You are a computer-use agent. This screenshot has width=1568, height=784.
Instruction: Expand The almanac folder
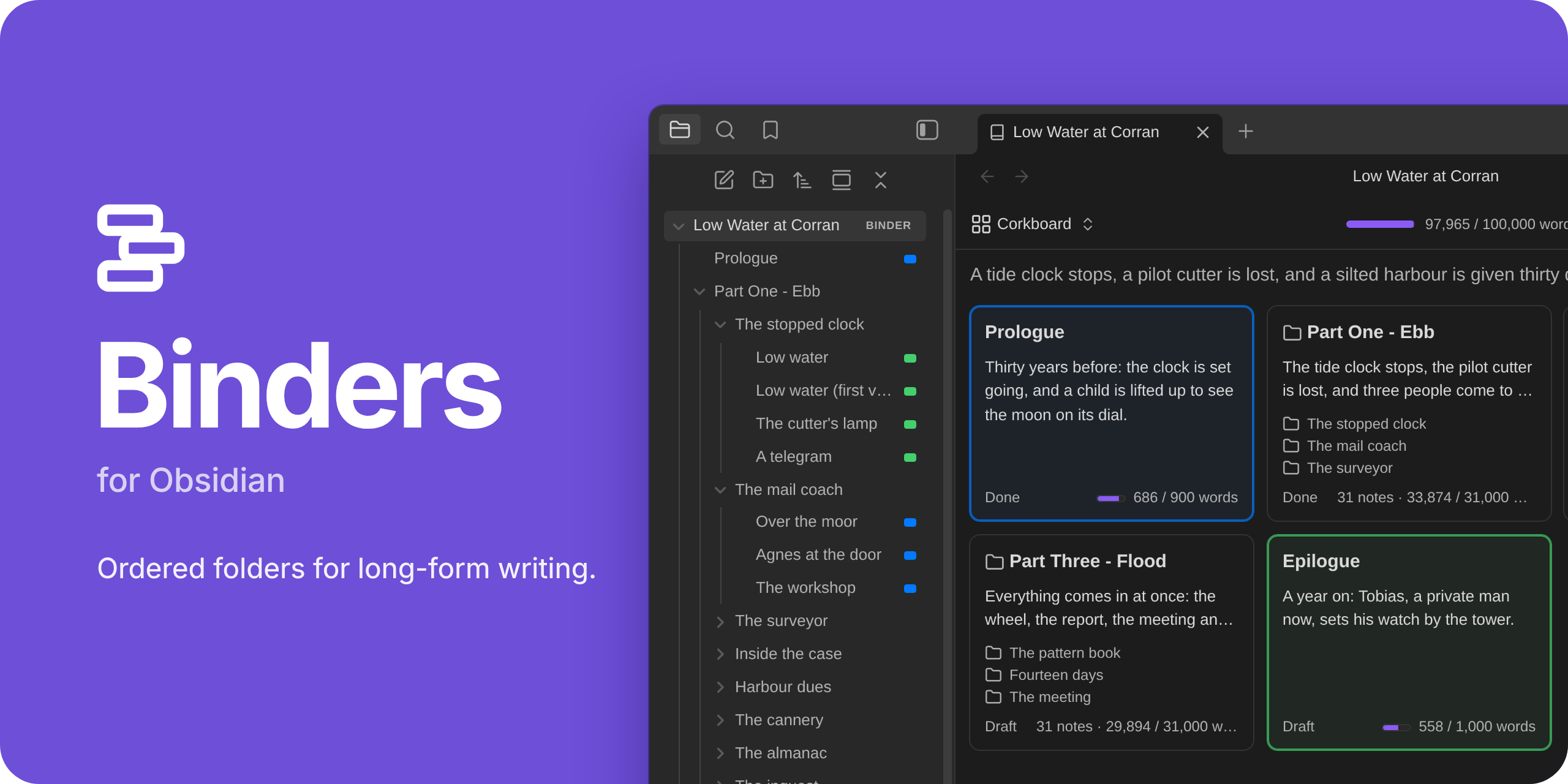click(x=720, y=754)
